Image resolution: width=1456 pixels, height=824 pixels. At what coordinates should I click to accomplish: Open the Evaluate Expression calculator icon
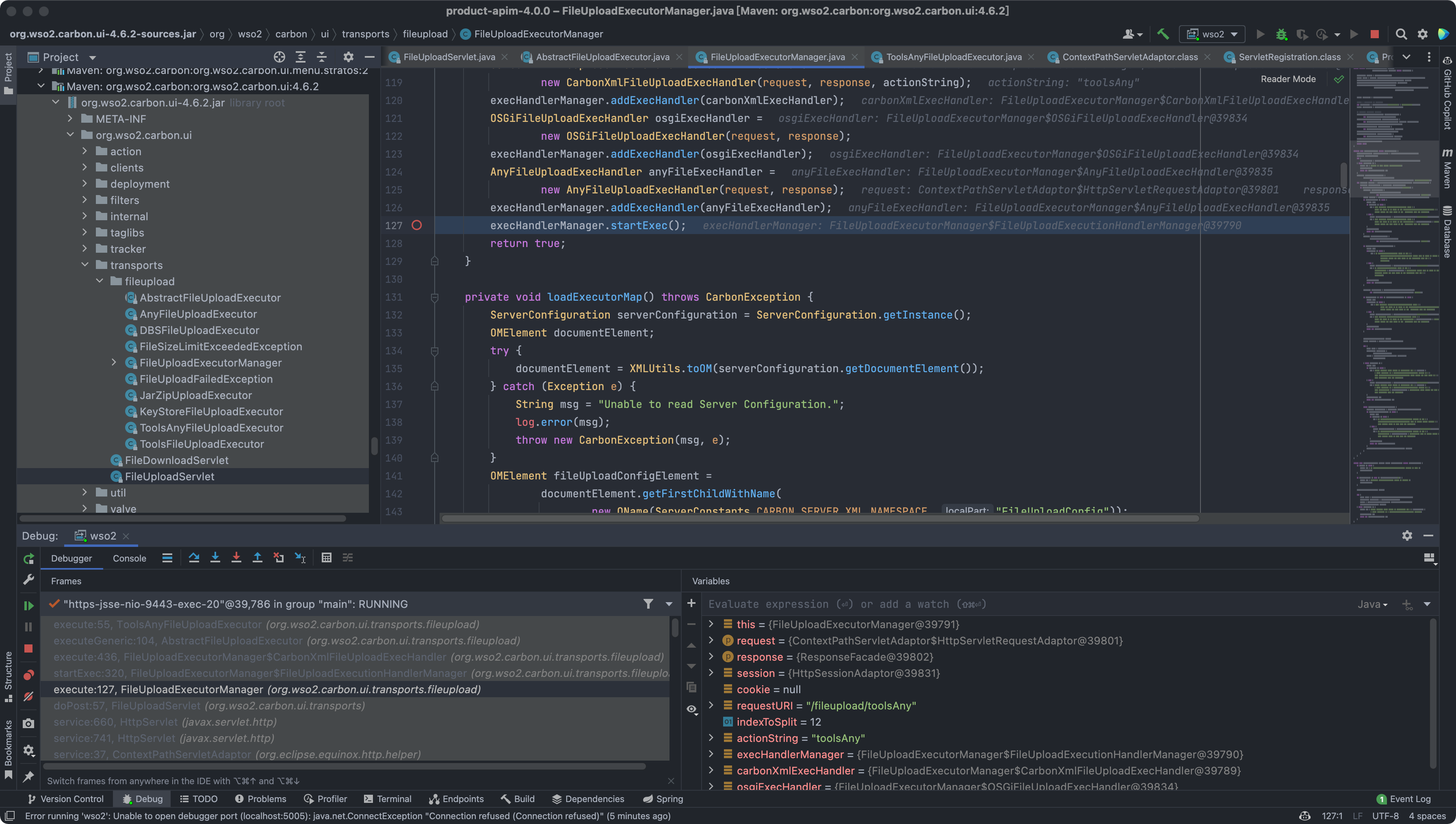[x=326, y=558]
